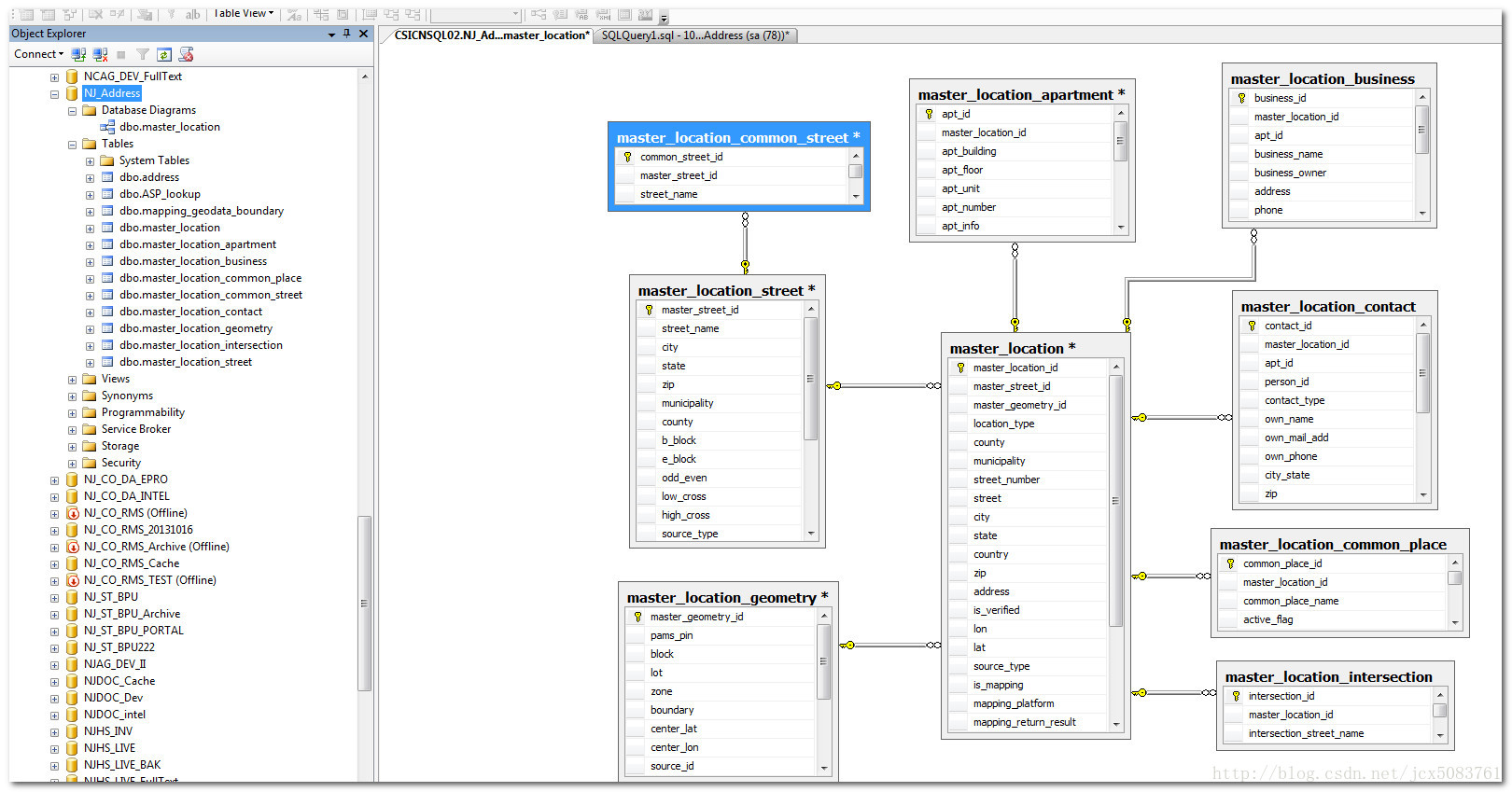
Task: Click the table icon beside dbo.address
Action: tap(107, 177)
